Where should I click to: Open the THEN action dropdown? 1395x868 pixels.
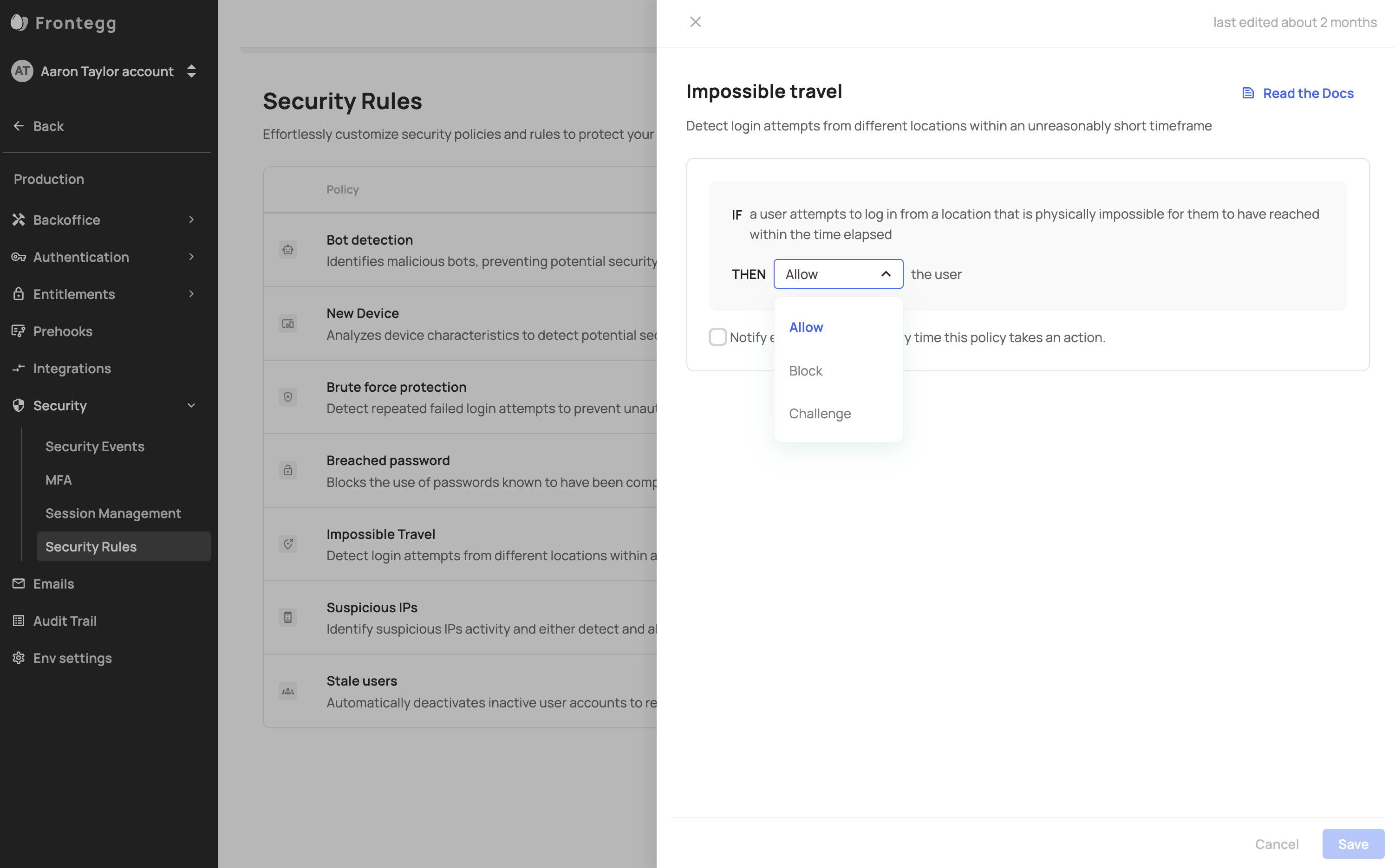[838, 274]
